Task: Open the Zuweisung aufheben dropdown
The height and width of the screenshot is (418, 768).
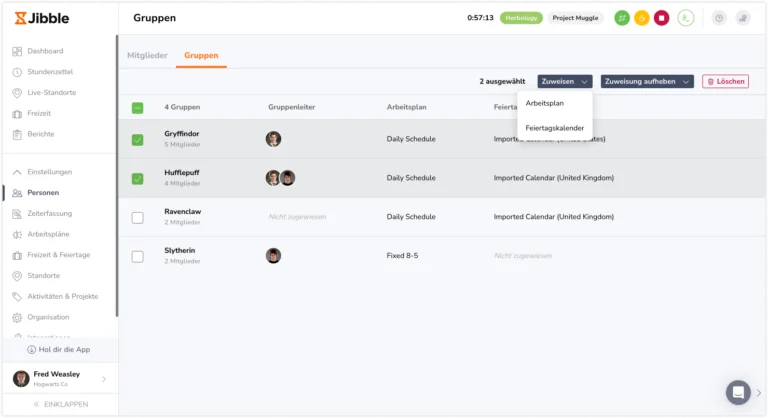Action: click(647, 81)
